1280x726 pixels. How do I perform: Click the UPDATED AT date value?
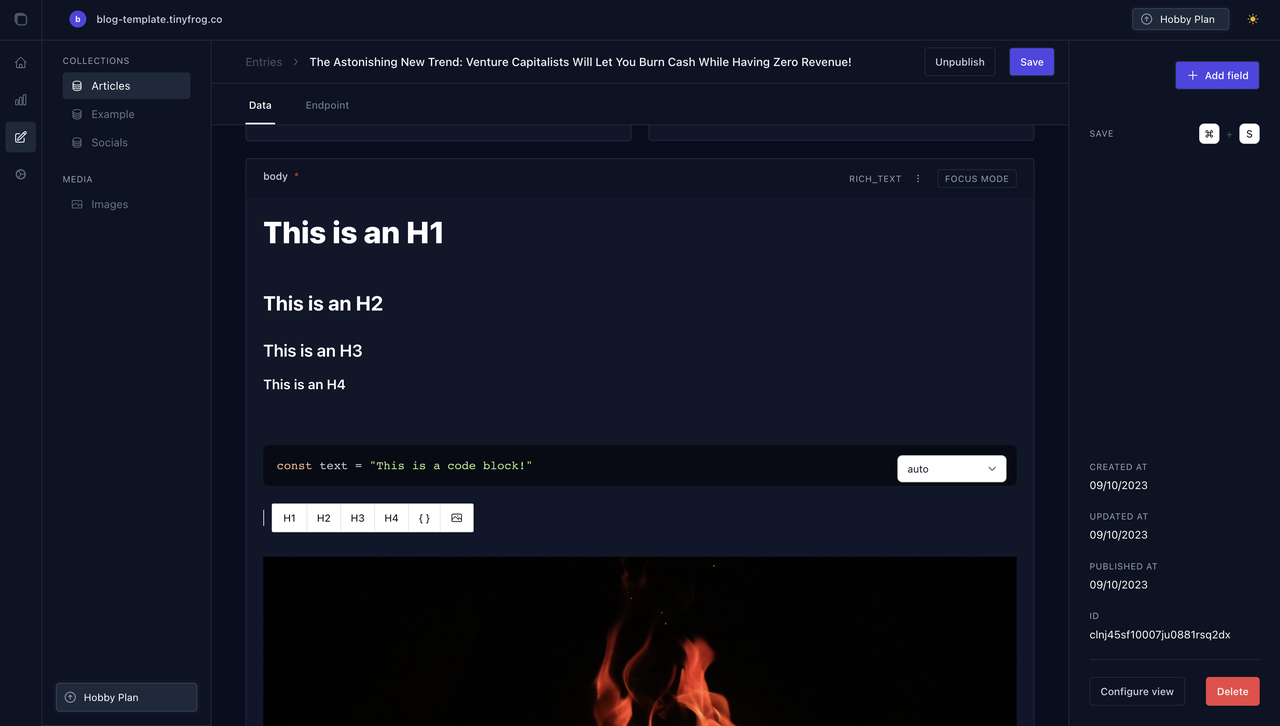point(1118,535)
